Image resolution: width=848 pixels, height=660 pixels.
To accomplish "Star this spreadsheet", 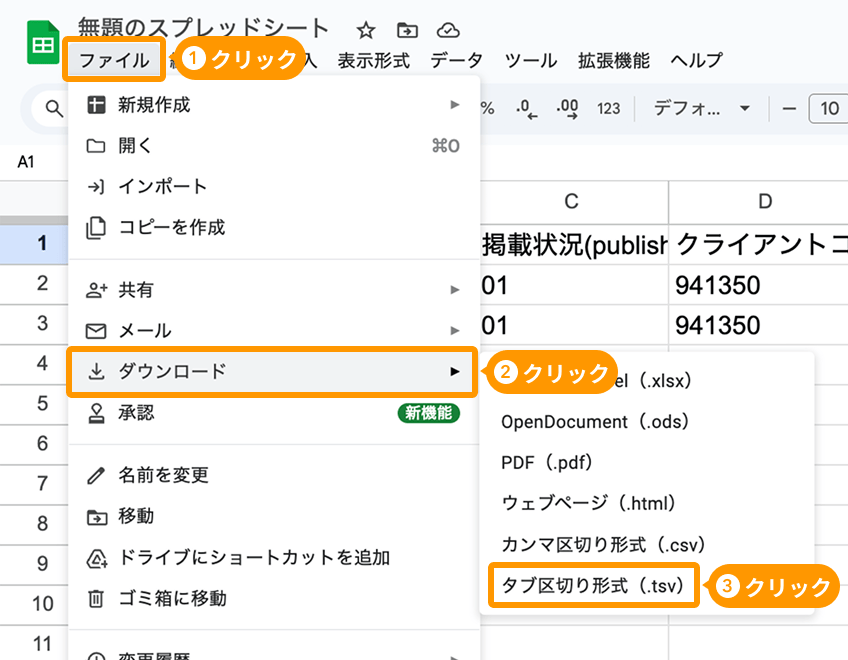I will tap(366, 30).
